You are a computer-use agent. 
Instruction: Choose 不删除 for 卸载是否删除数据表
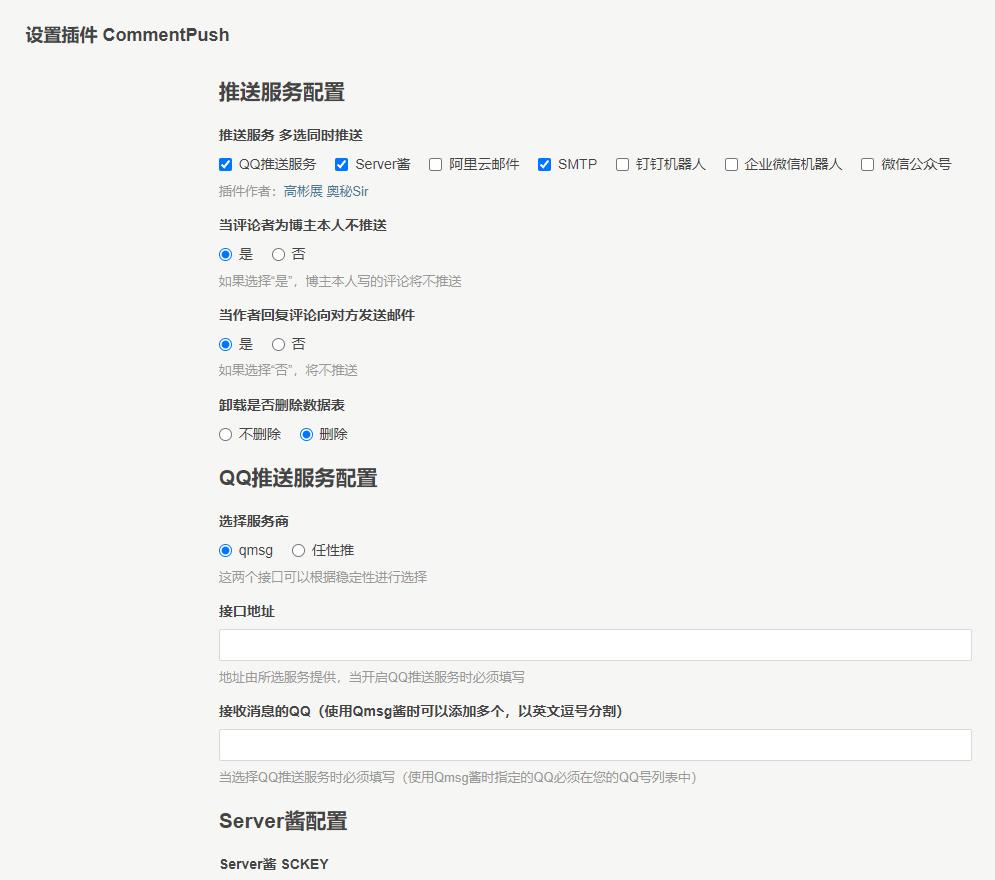pyautogui.click(x=226, y=434)
